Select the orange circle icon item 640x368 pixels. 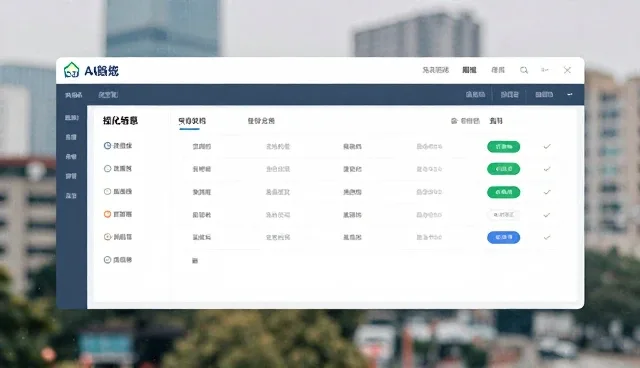[107, 214]
